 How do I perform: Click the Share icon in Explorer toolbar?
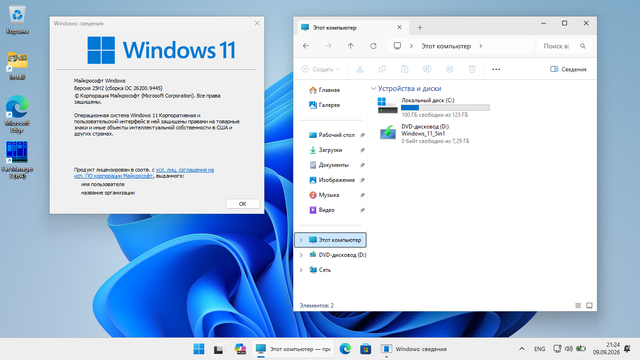click(449, 69)
